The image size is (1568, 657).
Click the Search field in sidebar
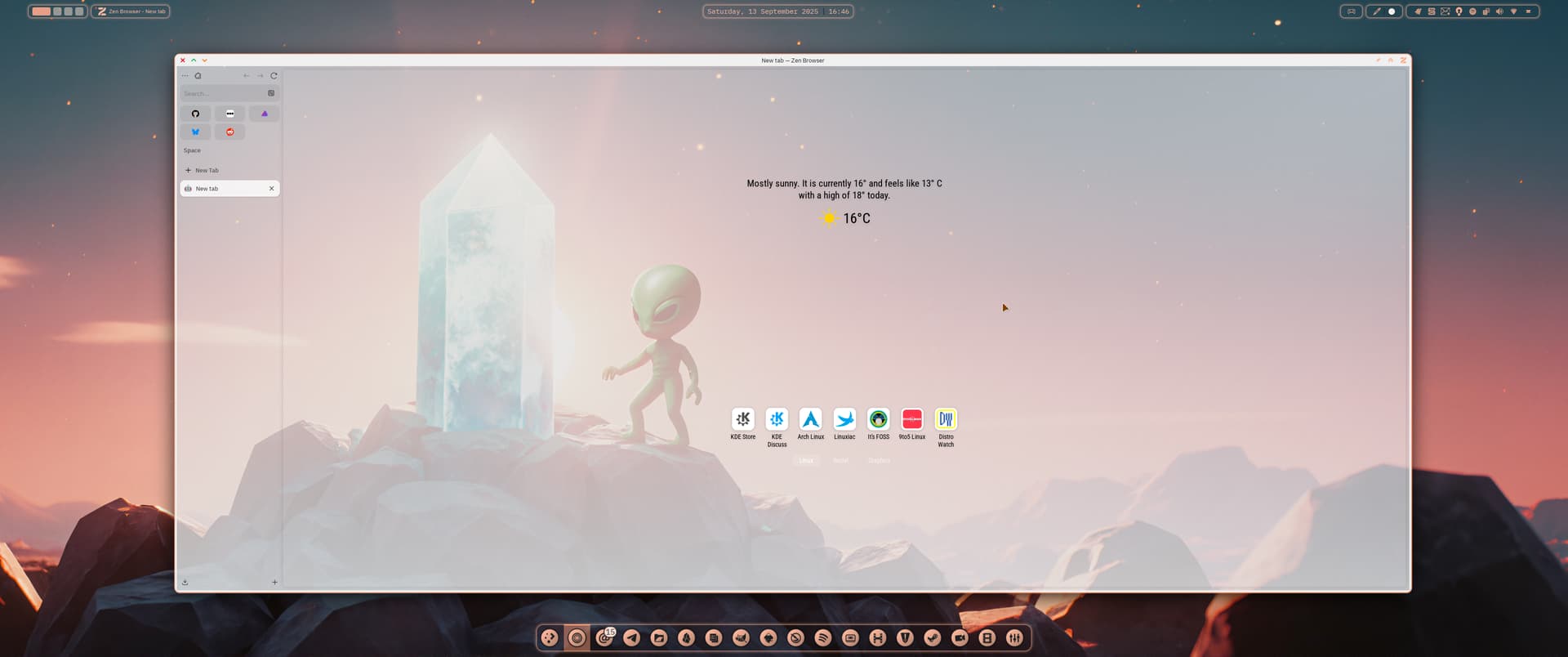pyautogui.click(x=220, y=93)
